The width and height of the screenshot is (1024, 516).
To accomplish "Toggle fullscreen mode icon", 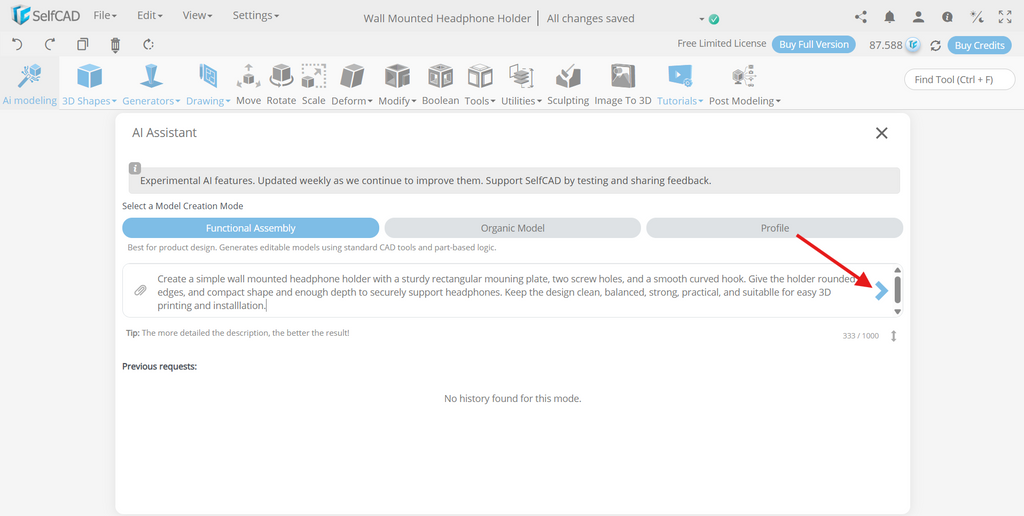I will pyautogui.click(x=1005, y=17).
